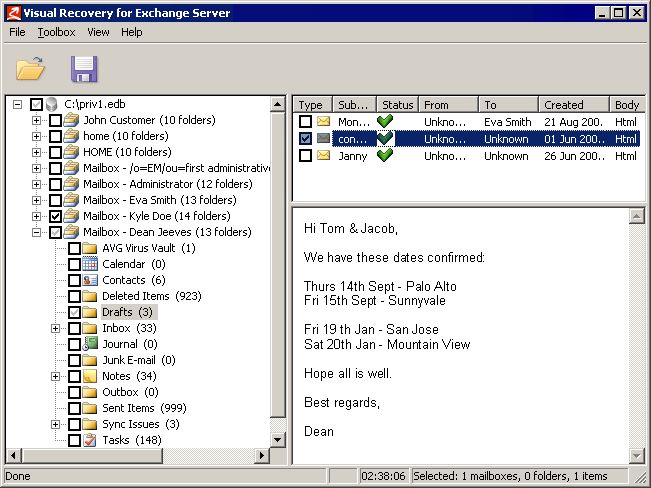Click the Calendar folder icon

tap(90, 264)
